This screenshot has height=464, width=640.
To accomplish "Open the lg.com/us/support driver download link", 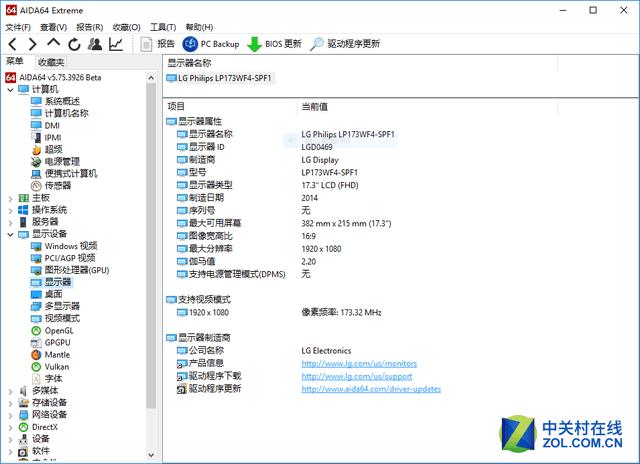I will (357, 376).
